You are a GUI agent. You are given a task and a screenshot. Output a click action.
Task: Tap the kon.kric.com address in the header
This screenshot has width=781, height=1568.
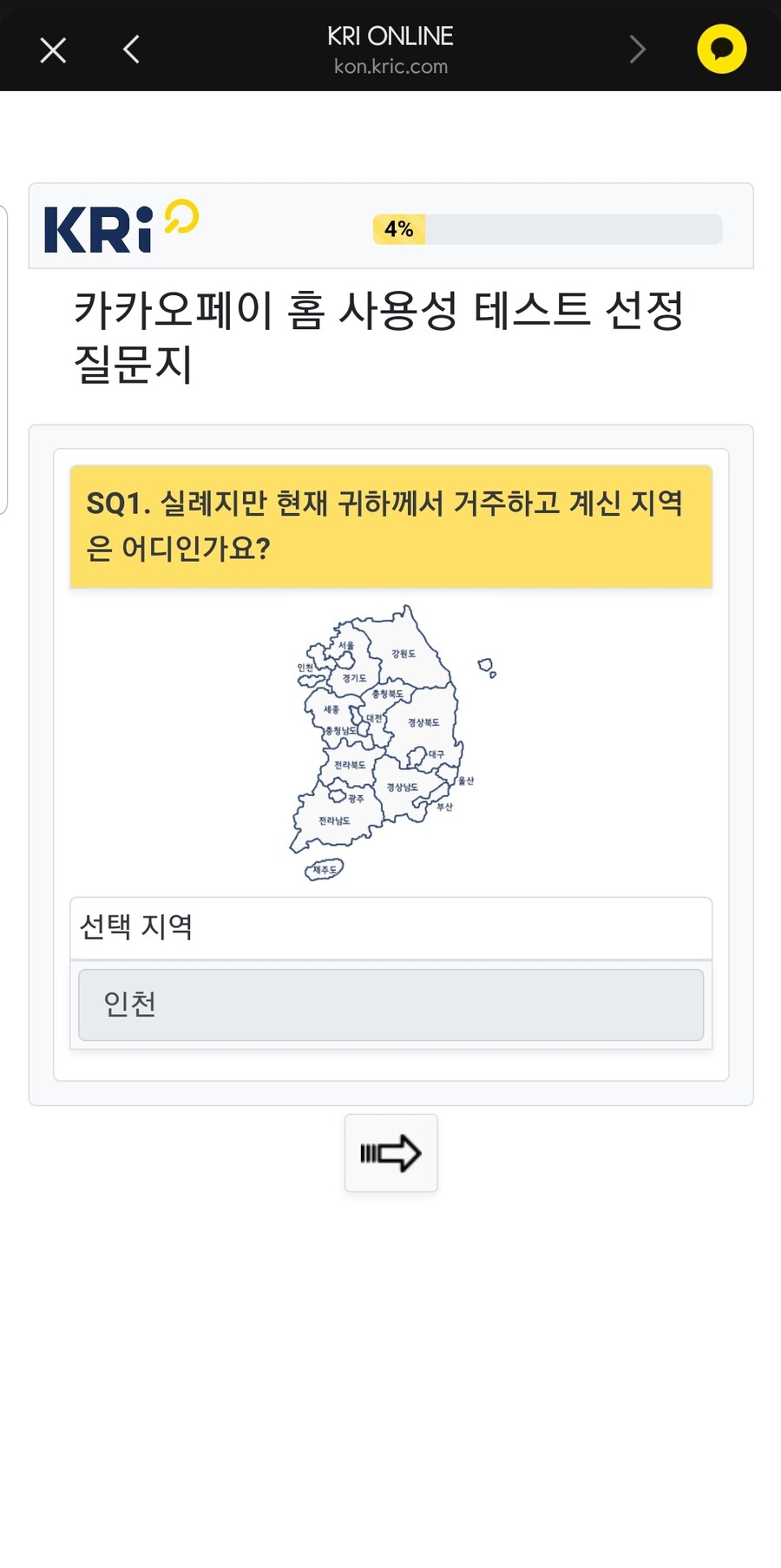390,66
